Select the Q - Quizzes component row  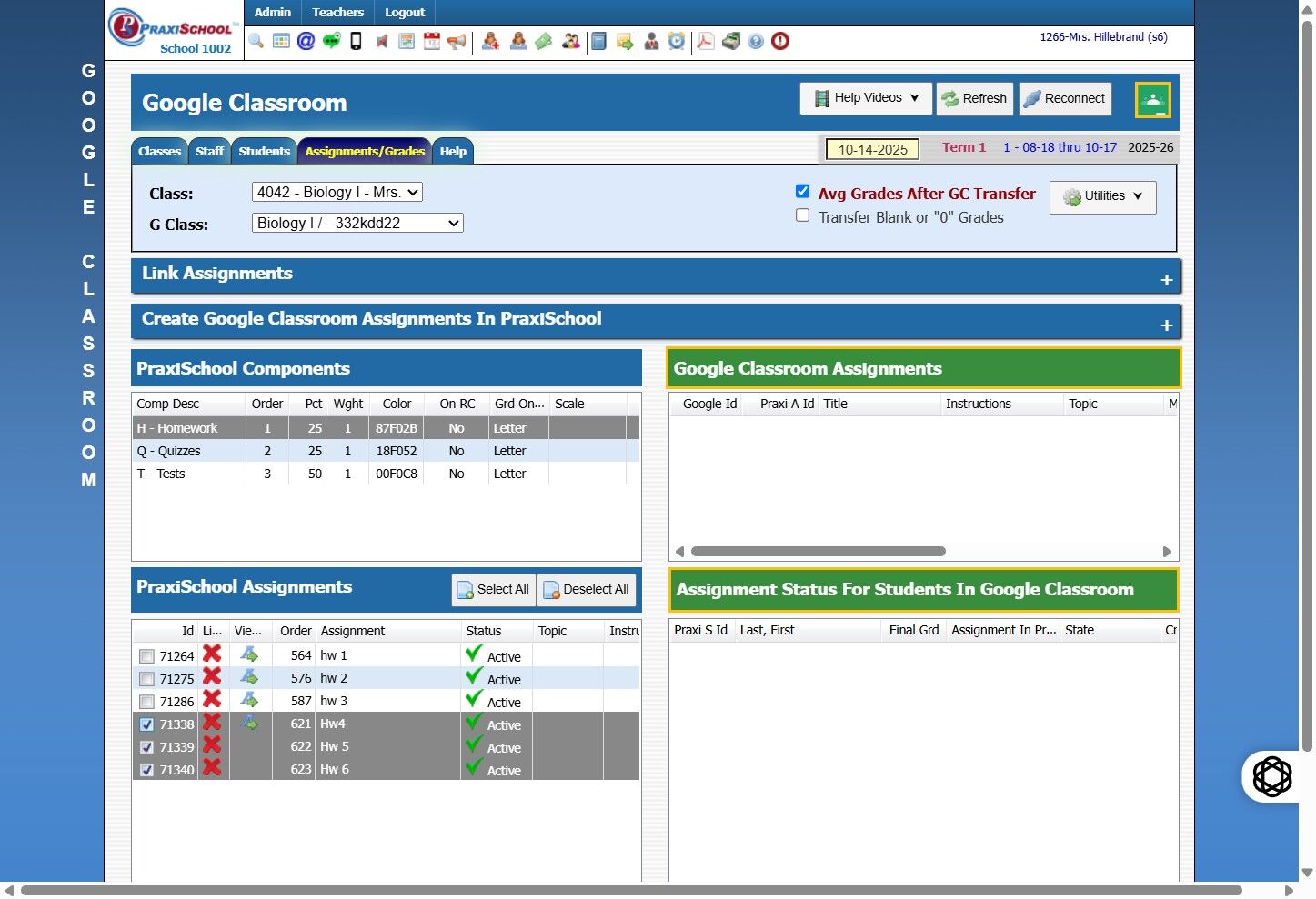386,451
